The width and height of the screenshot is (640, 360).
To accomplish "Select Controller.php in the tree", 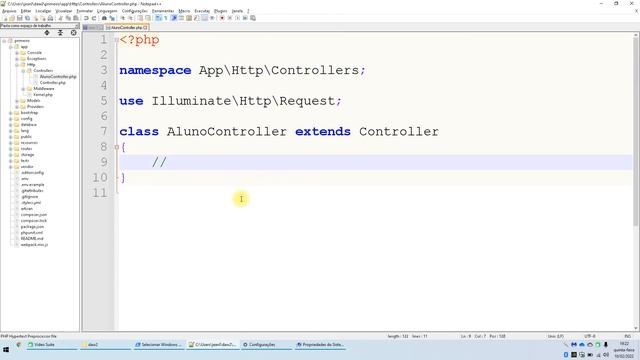I will 52,83.
